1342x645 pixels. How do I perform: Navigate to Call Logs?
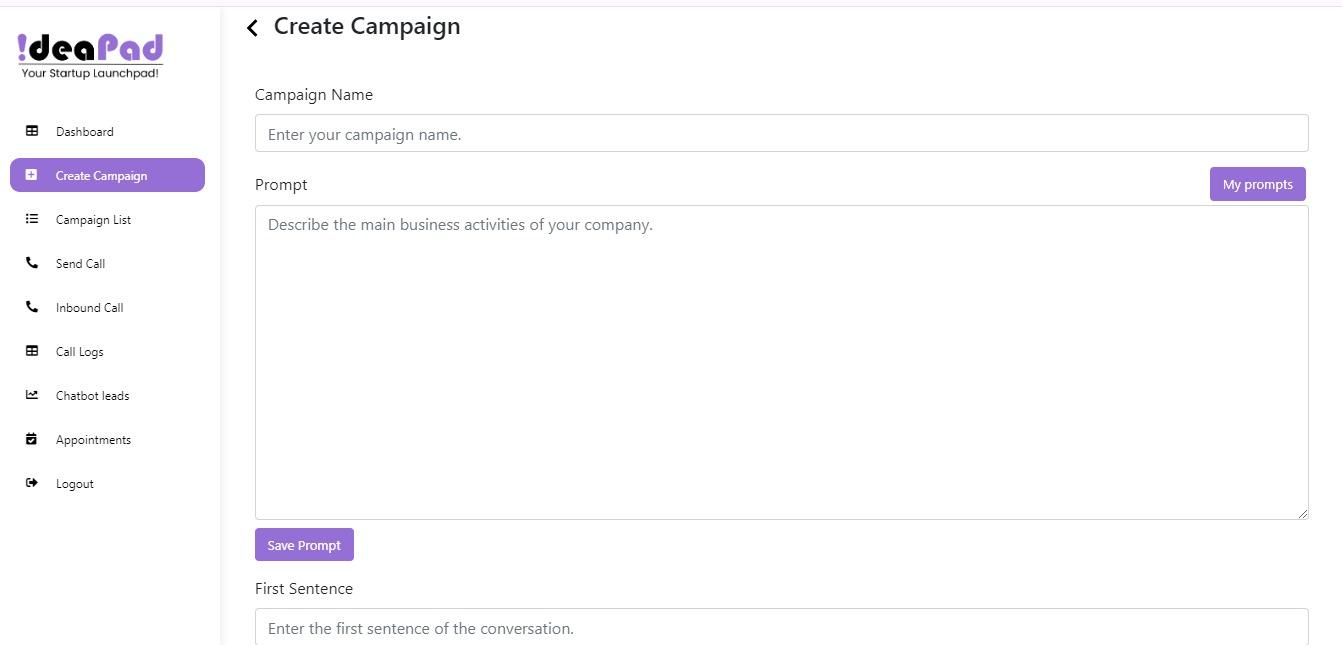79,352
